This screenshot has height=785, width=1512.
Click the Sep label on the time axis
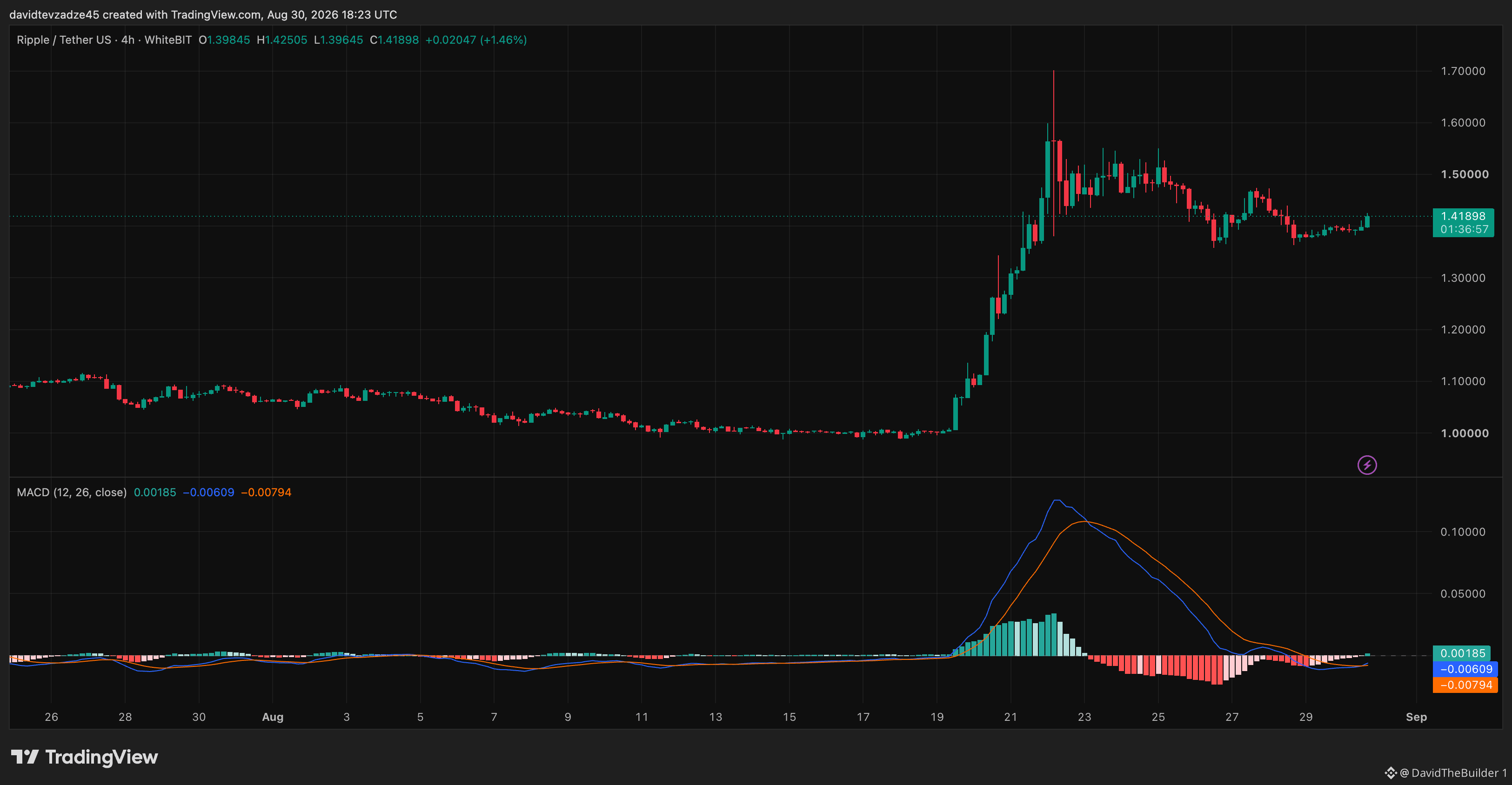point(1416,717)
